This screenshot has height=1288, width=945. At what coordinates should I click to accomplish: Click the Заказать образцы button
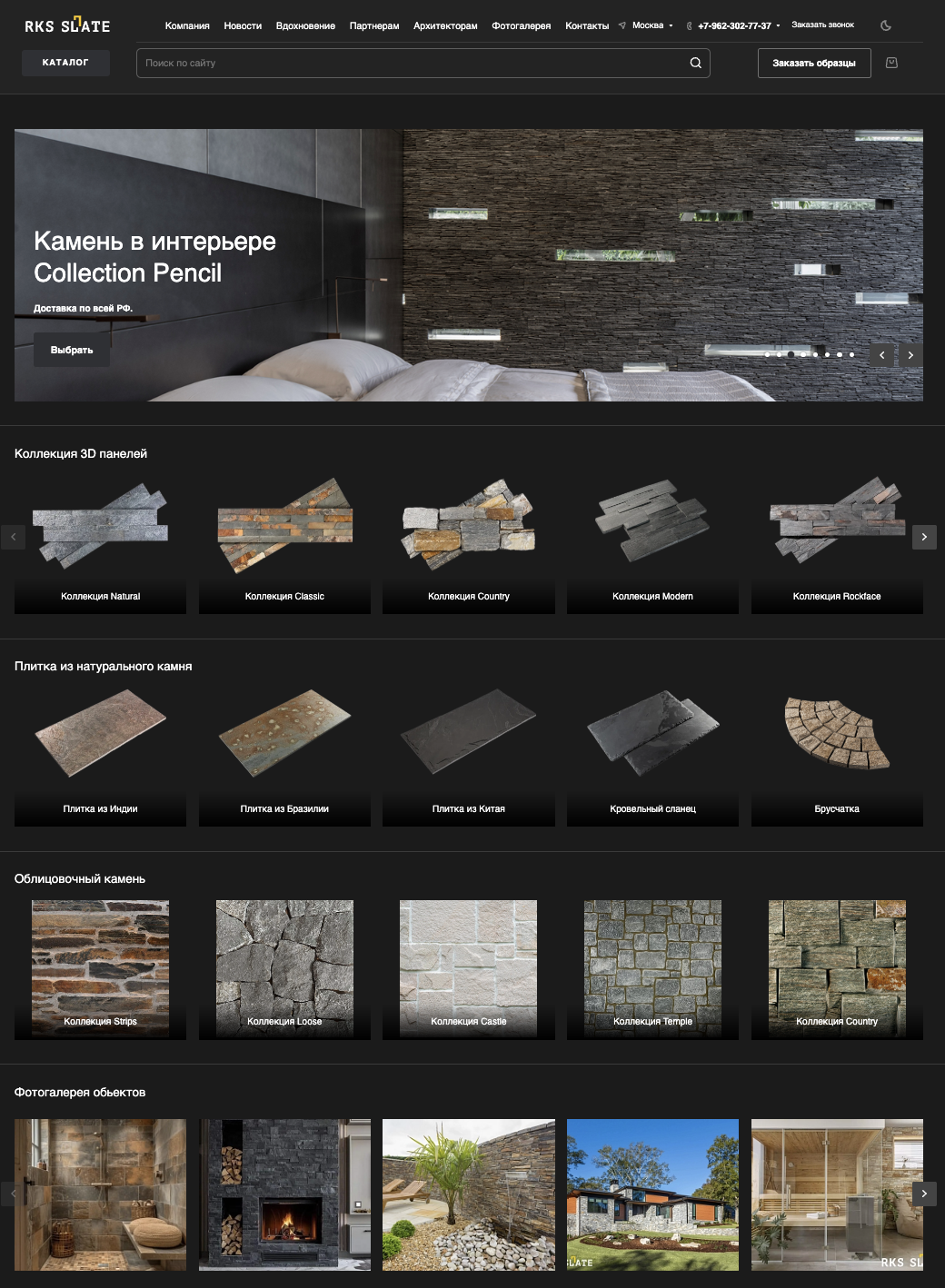[x=814, y=63]
